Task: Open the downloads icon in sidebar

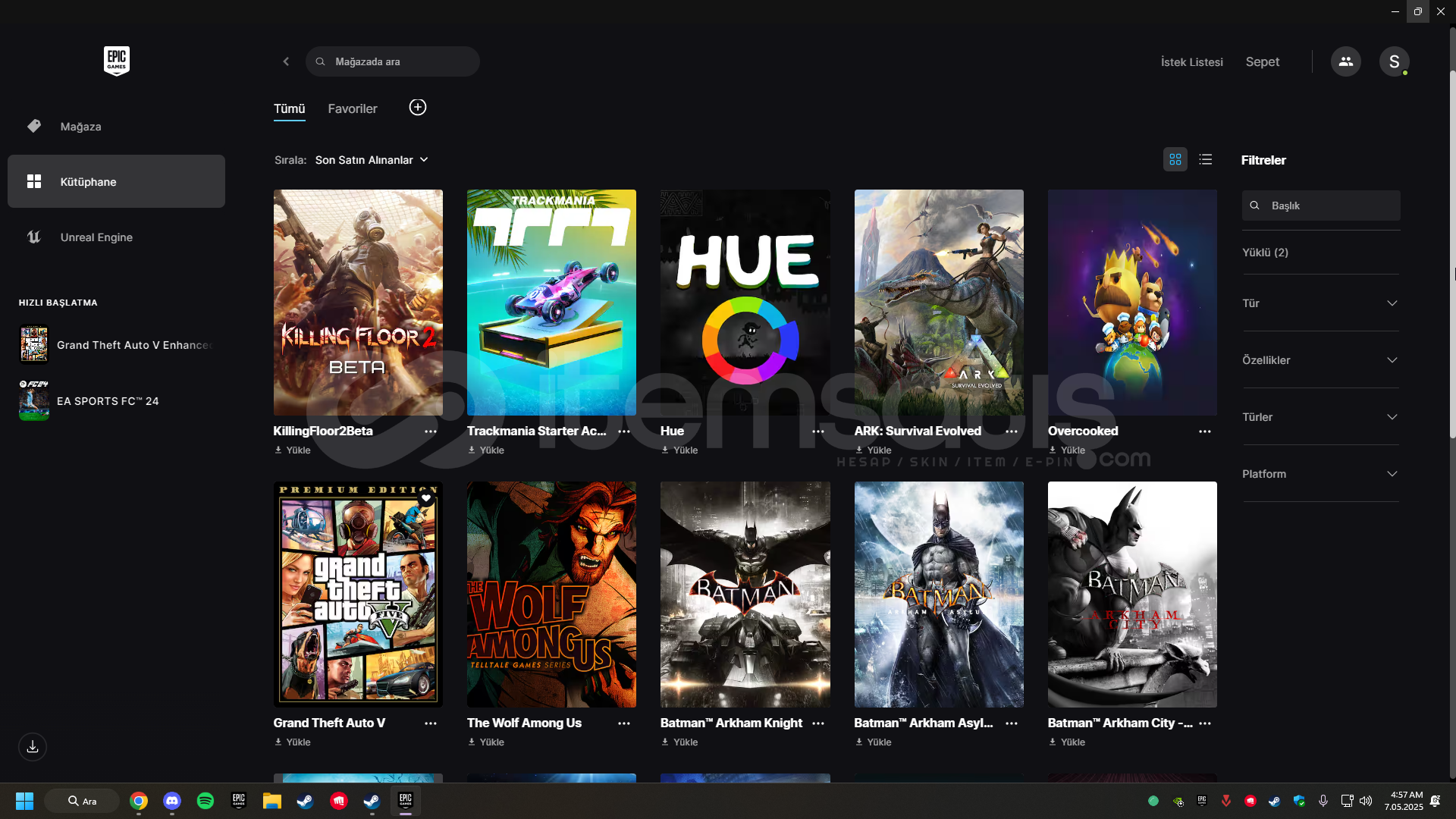Action: [33, 747]
